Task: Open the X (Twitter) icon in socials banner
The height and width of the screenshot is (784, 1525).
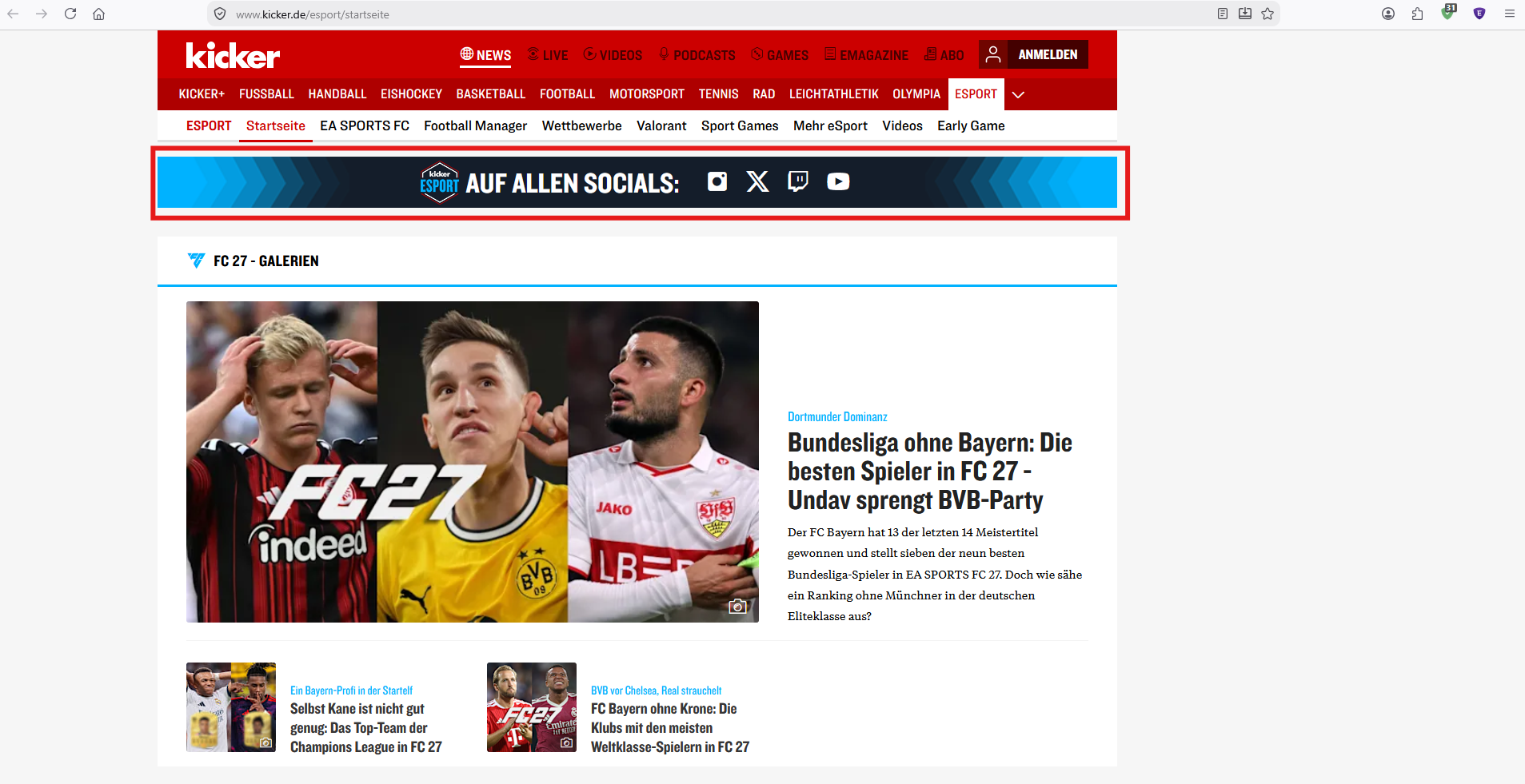Action: pos(757,181)
